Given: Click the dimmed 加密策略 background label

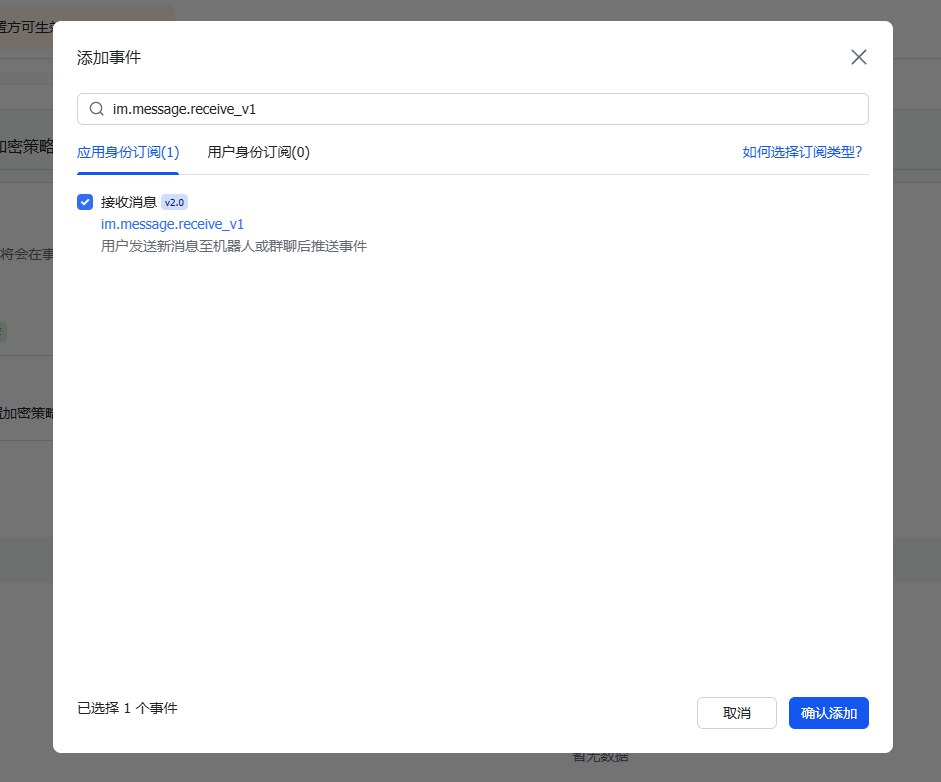Looking at the screenshot, I should (25, 413).
